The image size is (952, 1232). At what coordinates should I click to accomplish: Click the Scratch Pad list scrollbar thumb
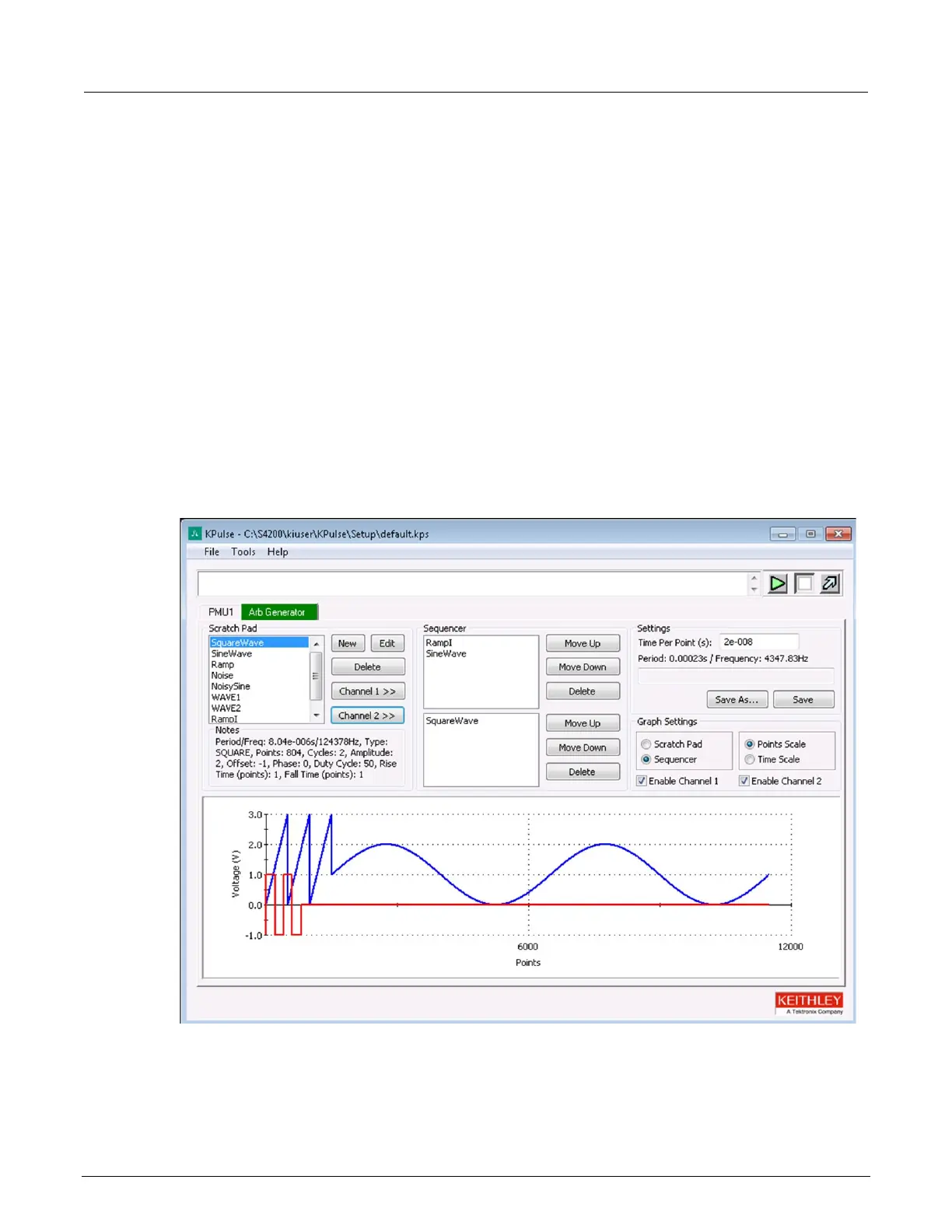[316, 676]
